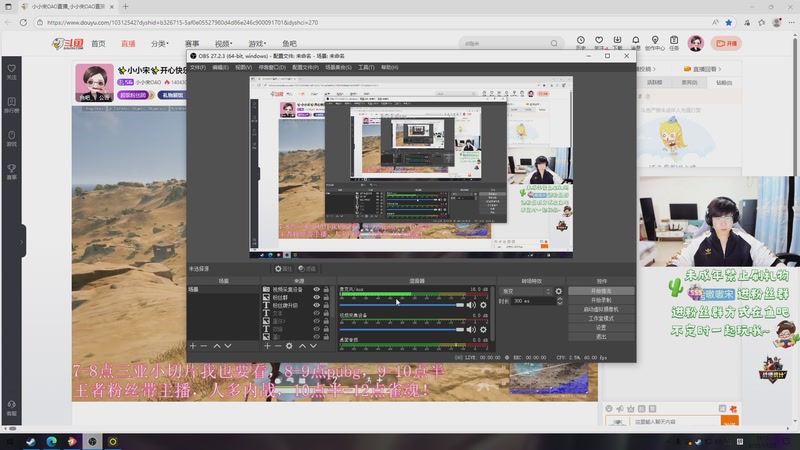Switch to 钻粉(0) tab in Douyu chat panel

pos(724,82)
